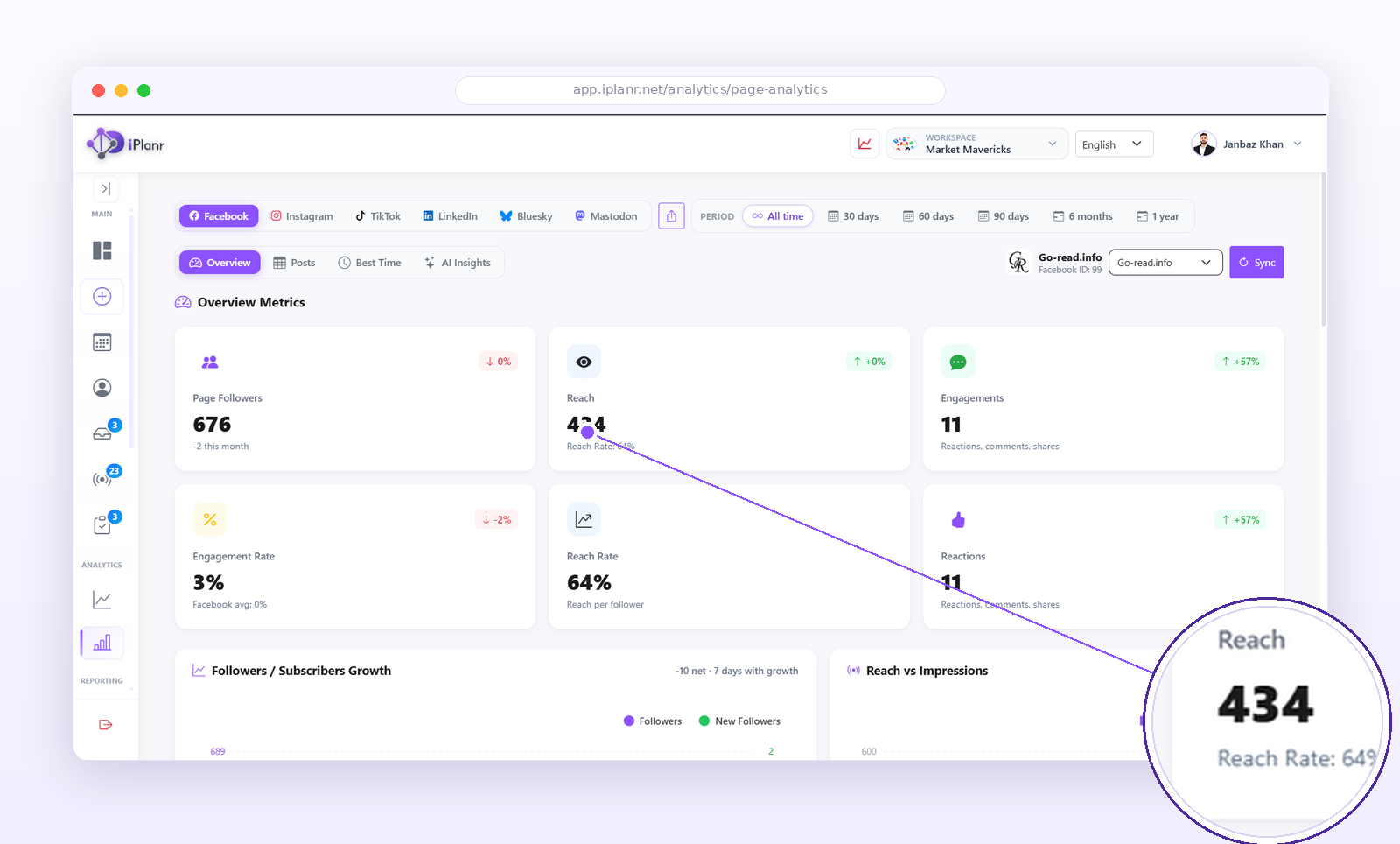Click the create new post plus icon
Image resolution: width=1400 pixels, height=844 pixels.
point(102,296)
